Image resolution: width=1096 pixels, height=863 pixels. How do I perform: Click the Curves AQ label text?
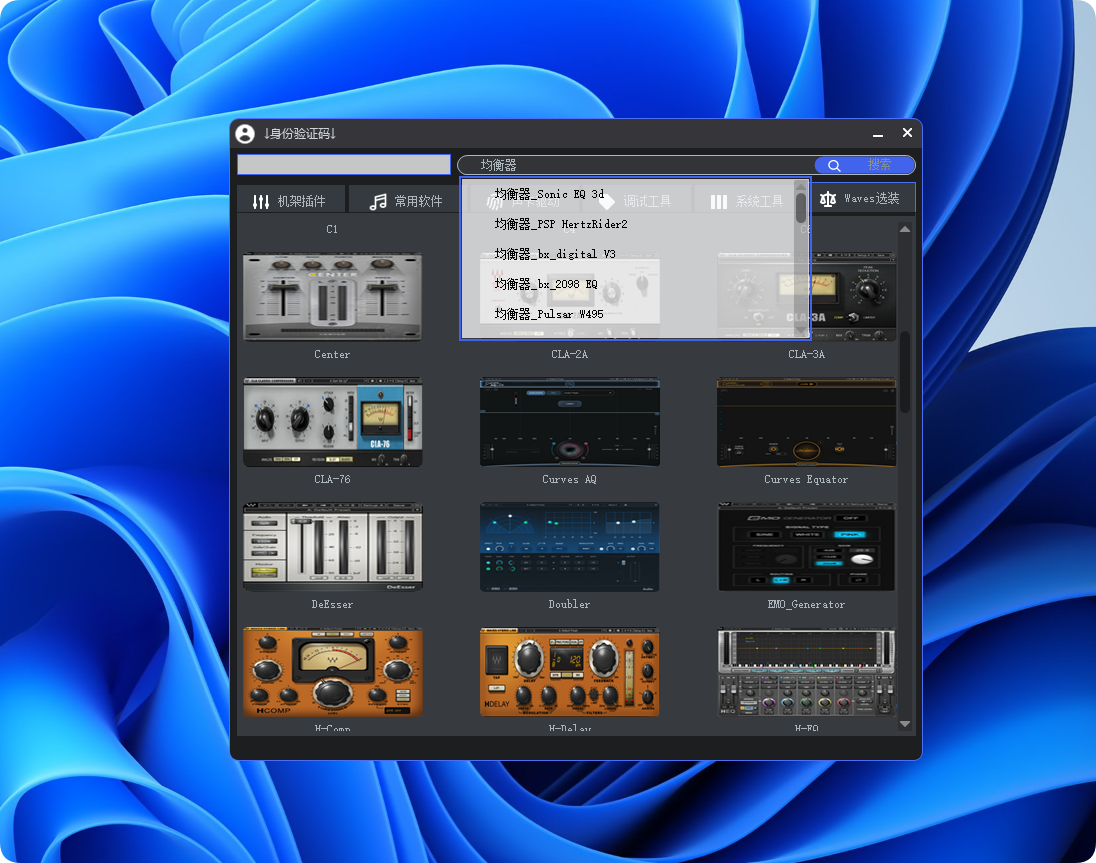[570, 479]
